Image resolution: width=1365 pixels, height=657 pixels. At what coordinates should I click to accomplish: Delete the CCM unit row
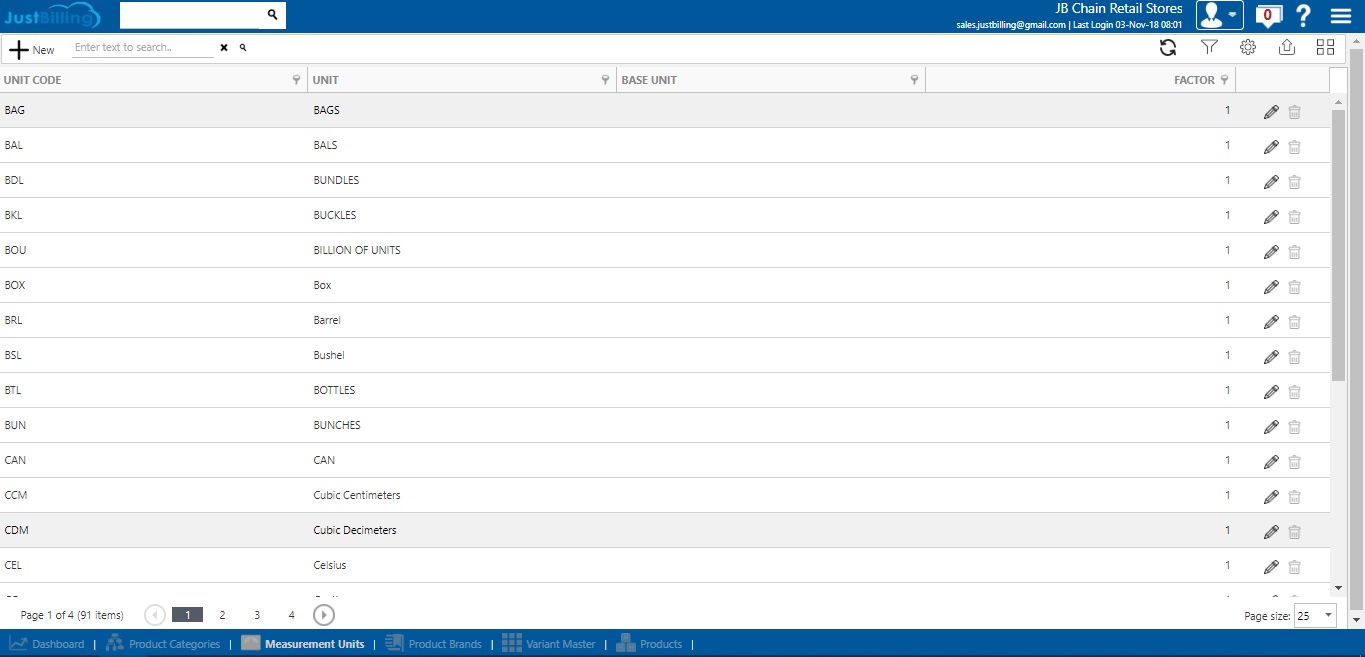point(1294,497)
